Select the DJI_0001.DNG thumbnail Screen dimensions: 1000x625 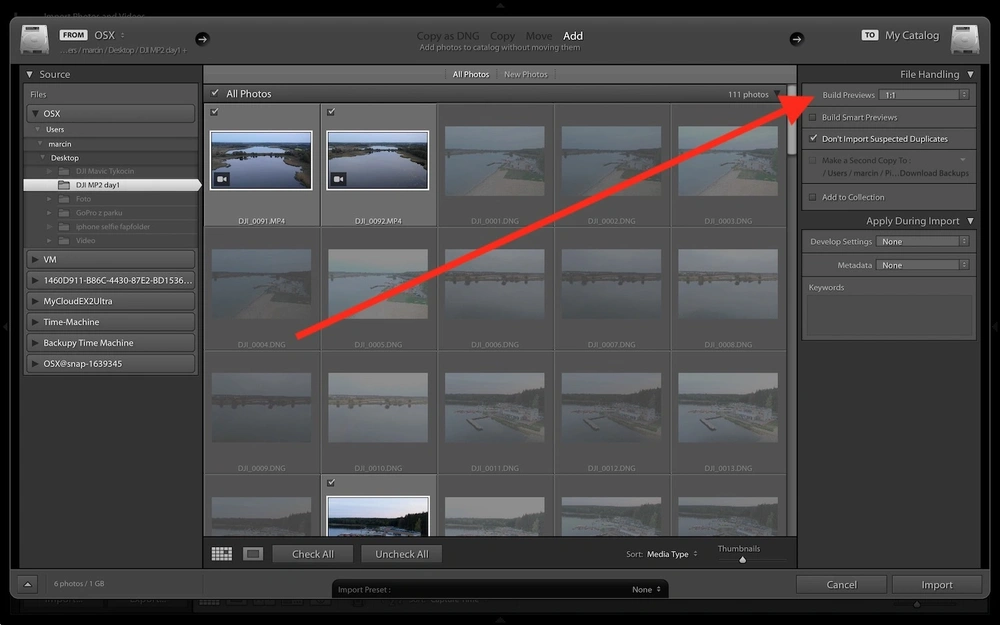point(495,160)
